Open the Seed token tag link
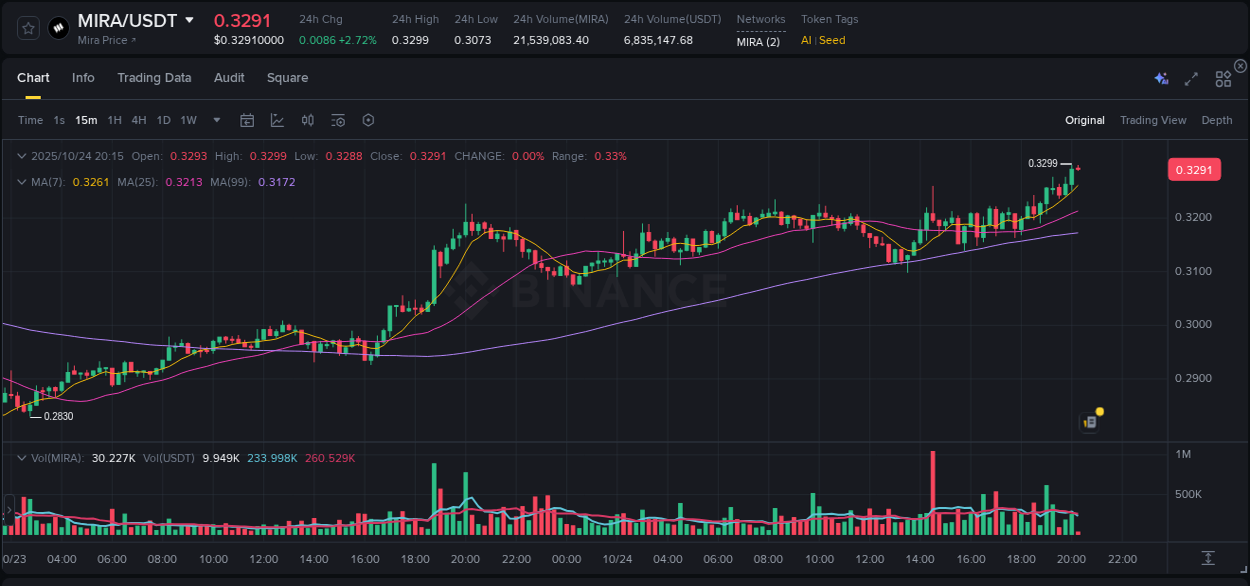 pyautogui.click(x=831, y=41)
